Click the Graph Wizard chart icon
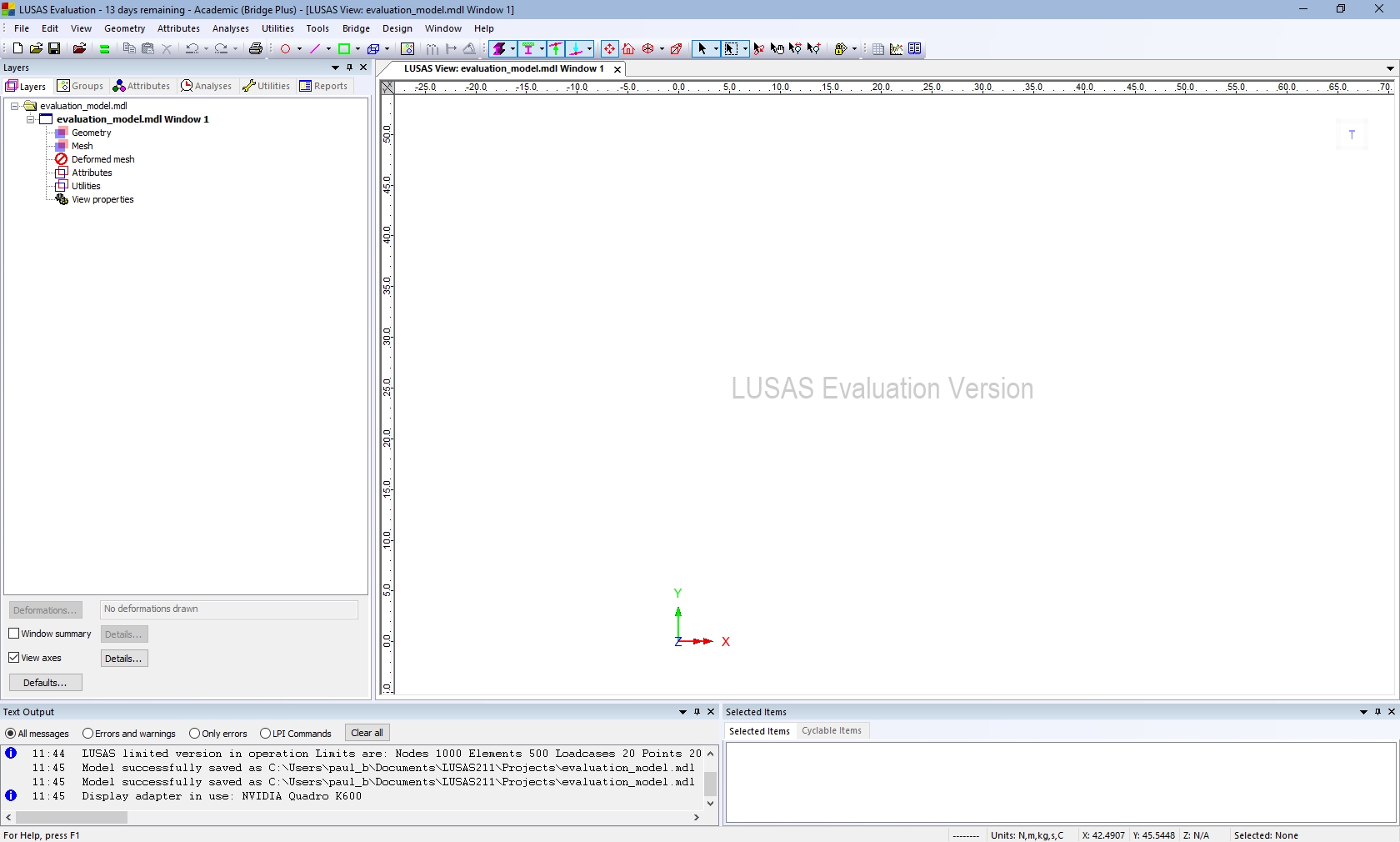The width and height of the screenshot is (1400, 842). 897,49
